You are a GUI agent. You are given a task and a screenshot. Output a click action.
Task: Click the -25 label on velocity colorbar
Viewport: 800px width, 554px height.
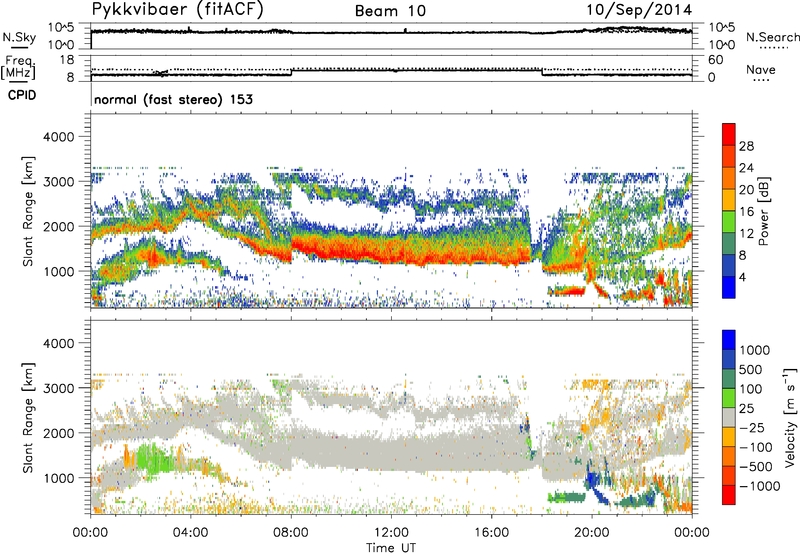pos(753,428)
